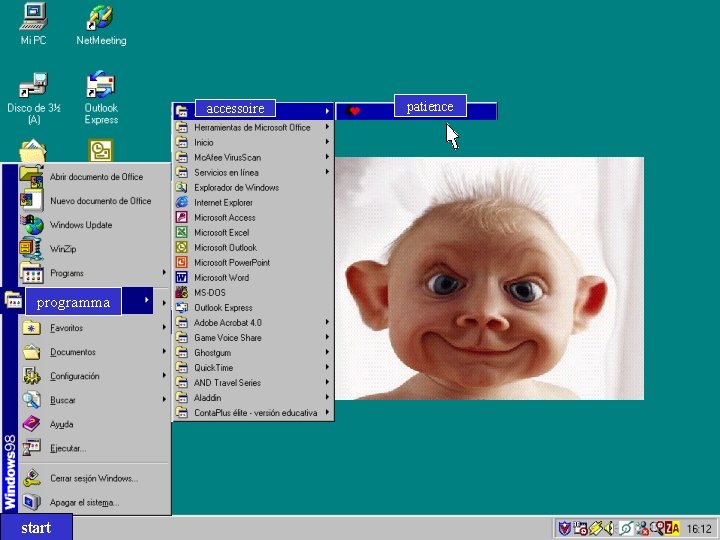Click Apagar el sistema option
720x540 pixels.
click(x=85, y=502)
